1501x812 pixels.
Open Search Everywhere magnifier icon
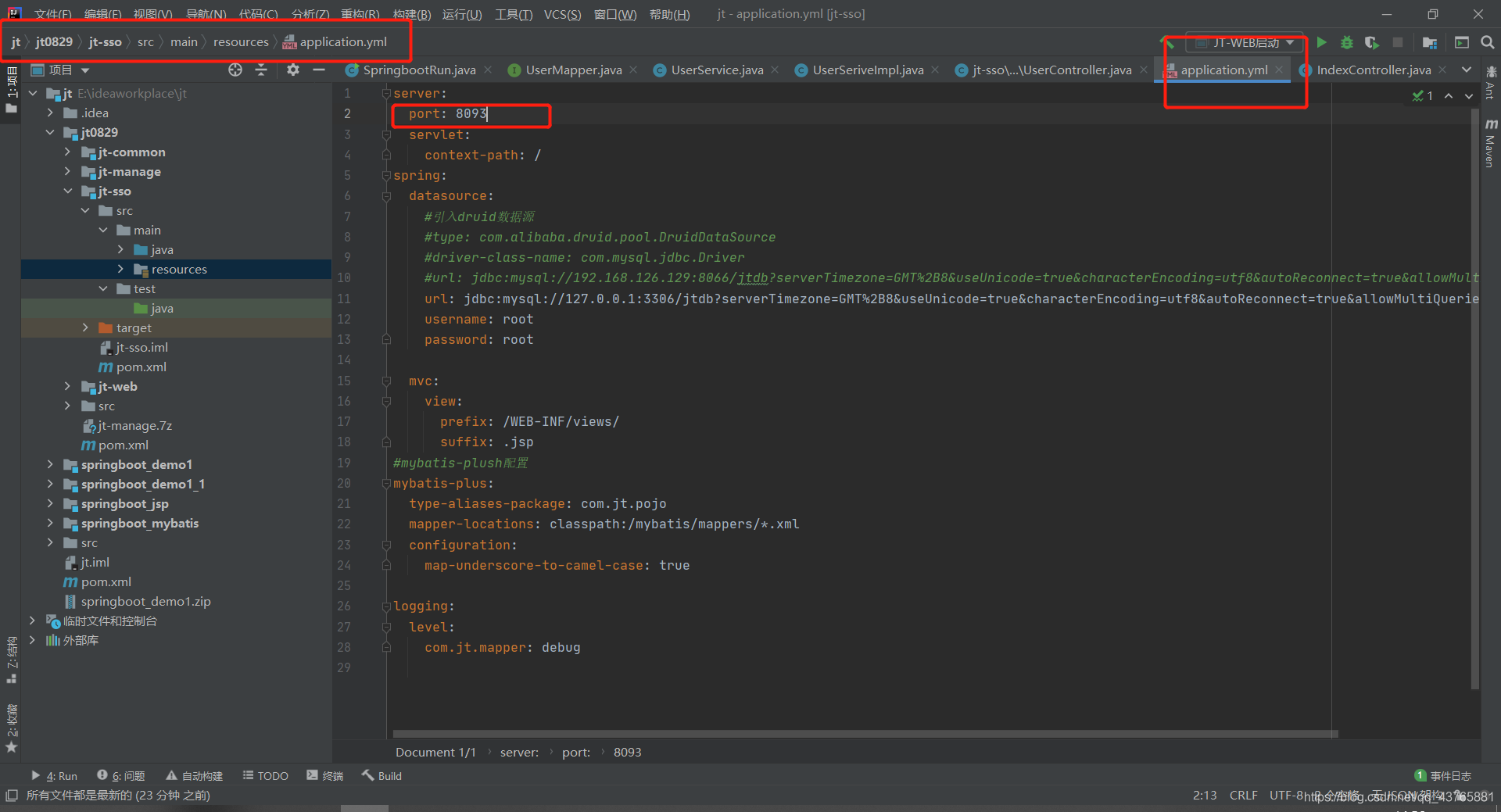tap(1487, 42)
